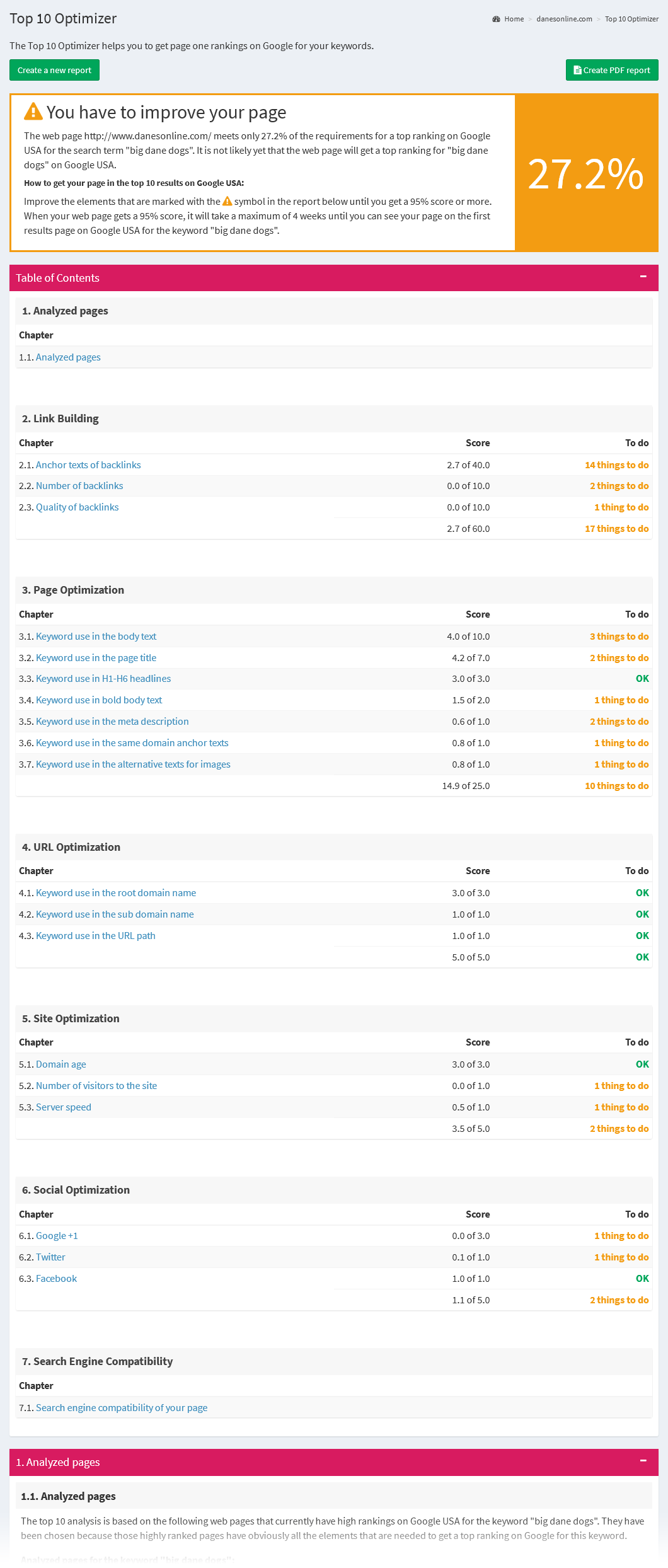The width and height of the screenshot is (668, 1568).
Task: Open Keyword use in same domain anchor texts
Action: point(132,743)
